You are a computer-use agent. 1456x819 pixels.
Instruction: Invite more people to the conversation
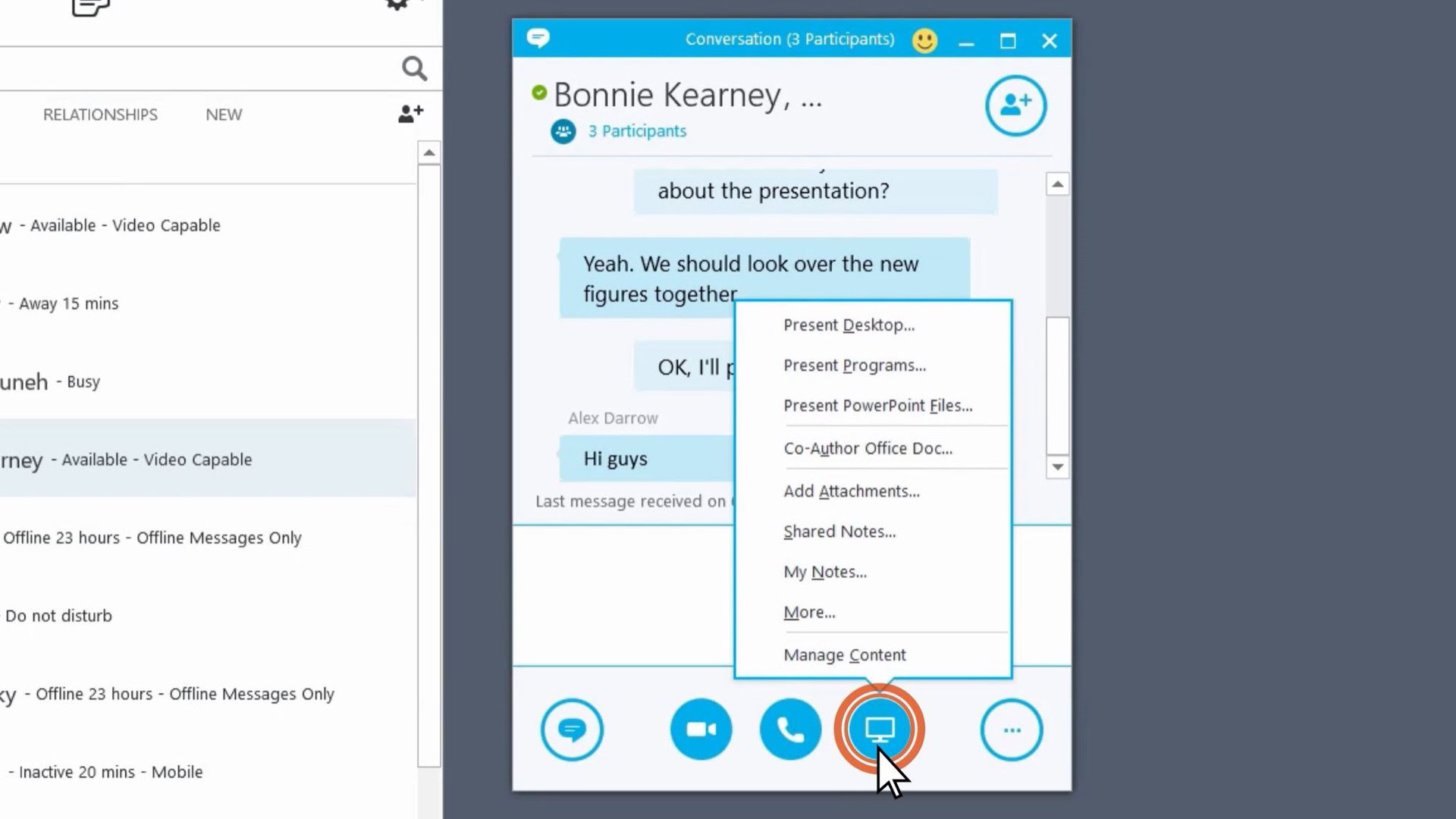(1015, 105)
